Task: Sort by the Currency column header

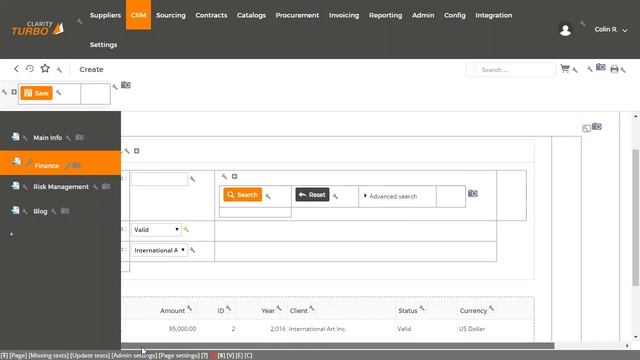Action: [x=473, y=311]
